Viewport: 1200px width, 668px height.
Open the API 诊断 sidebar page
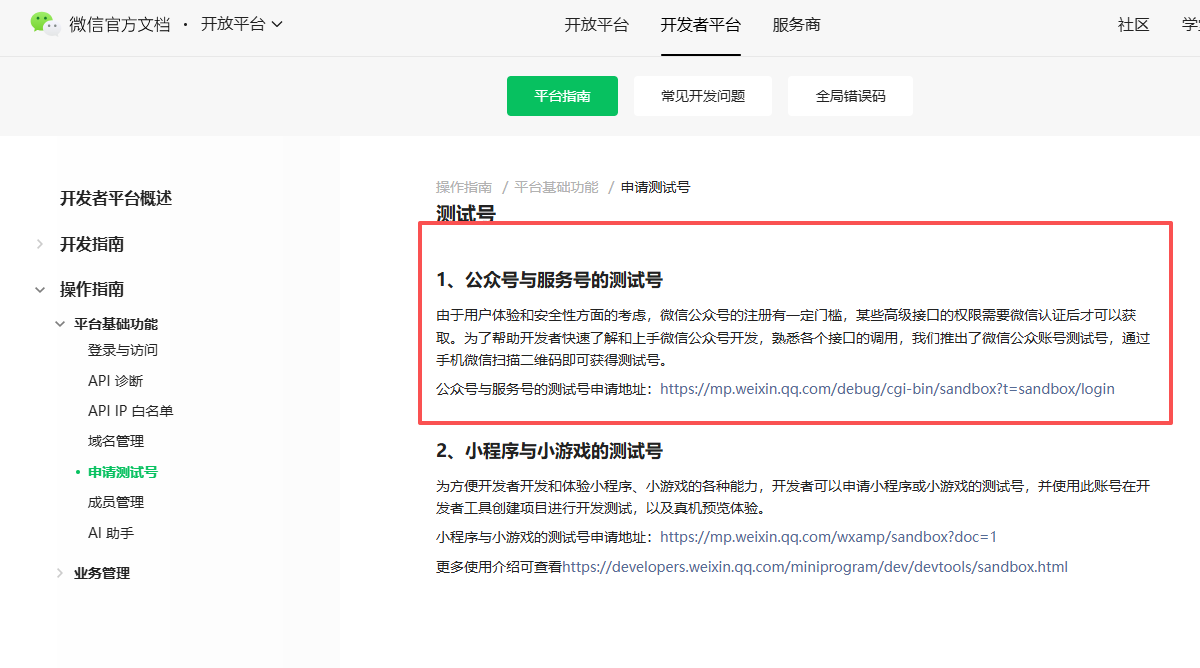click(x=116, y=381)
